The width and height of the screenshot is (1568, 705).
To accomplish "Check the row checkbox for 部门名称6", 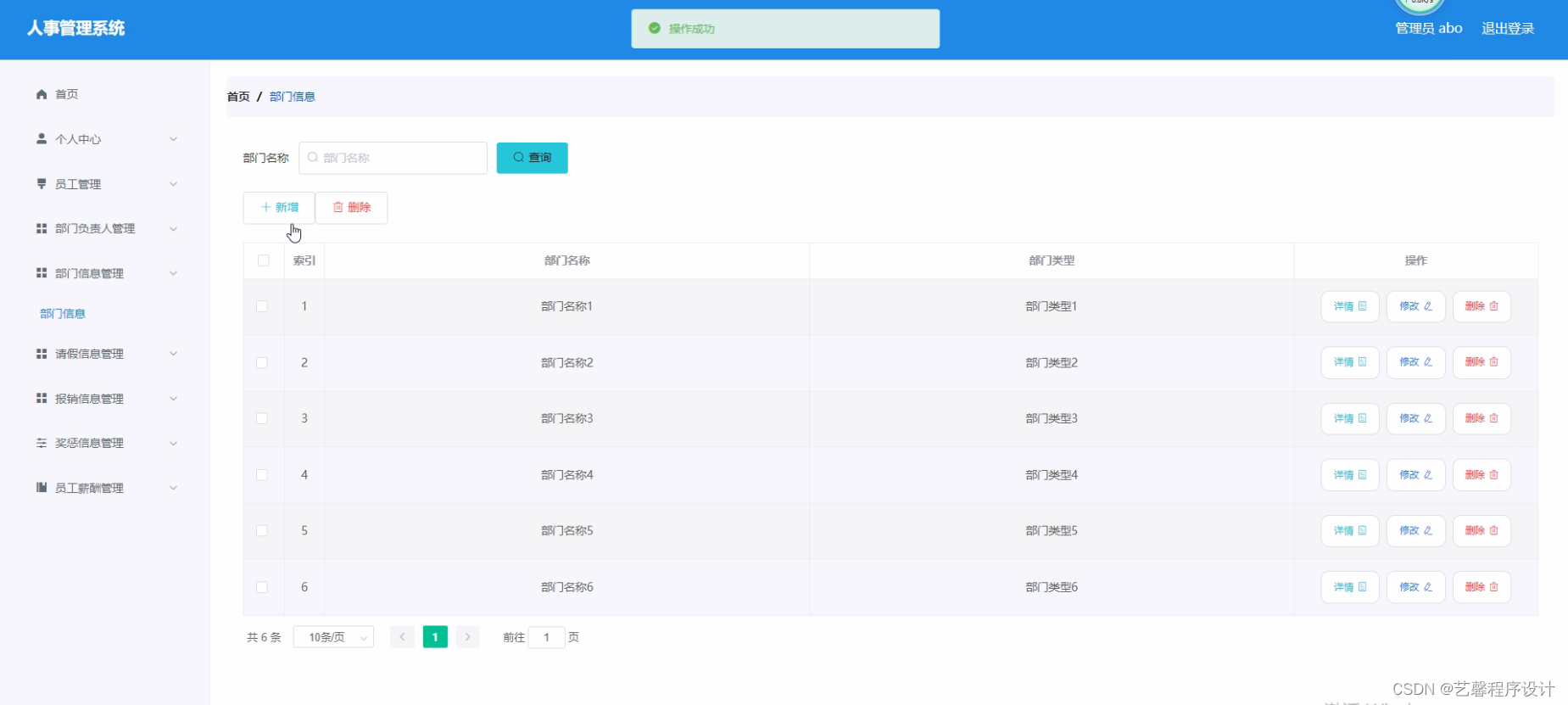I will (x=262, y=587).
